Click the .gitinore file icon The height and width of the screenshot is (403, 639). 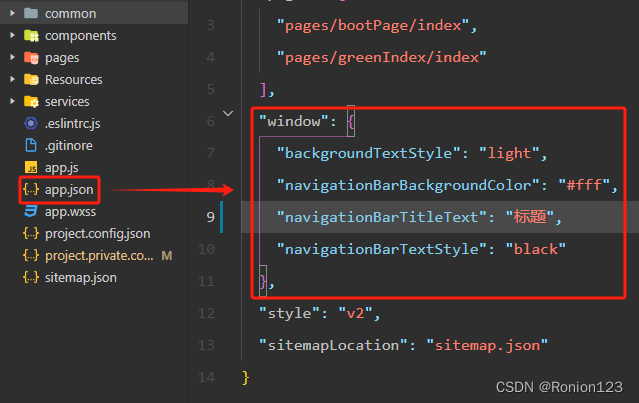tap(31, 145)
